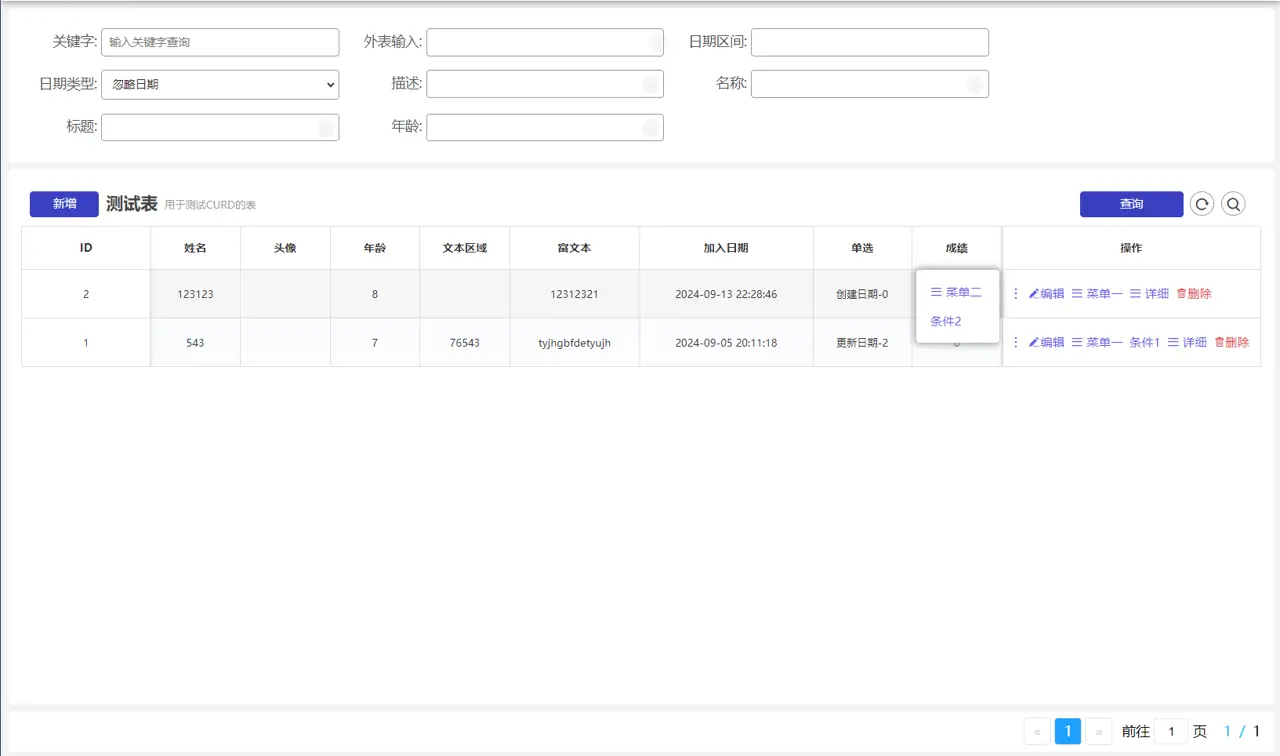Image resolution: width=1280 pixels, height=756 pixels.
Task: Click the date 2024-09-13 22:28:46
Action: click(x=726, y=294)
